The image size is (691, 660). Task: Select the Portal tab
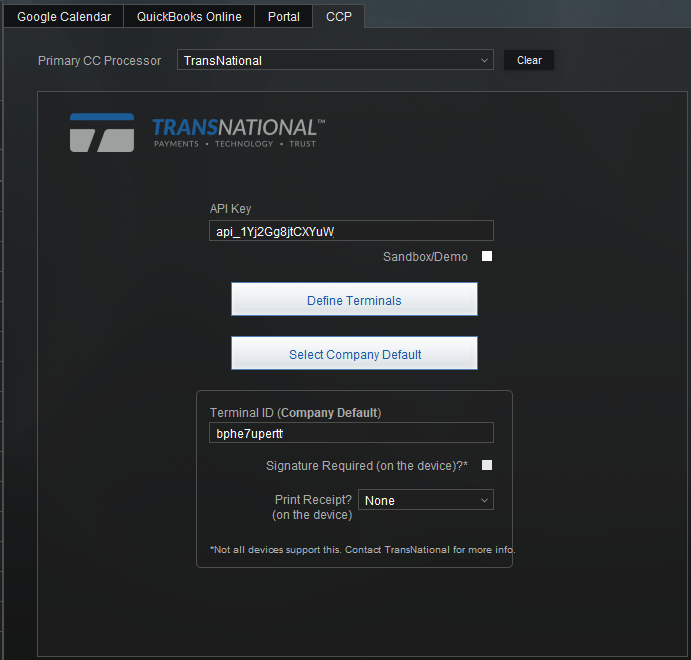coord(283,16)
